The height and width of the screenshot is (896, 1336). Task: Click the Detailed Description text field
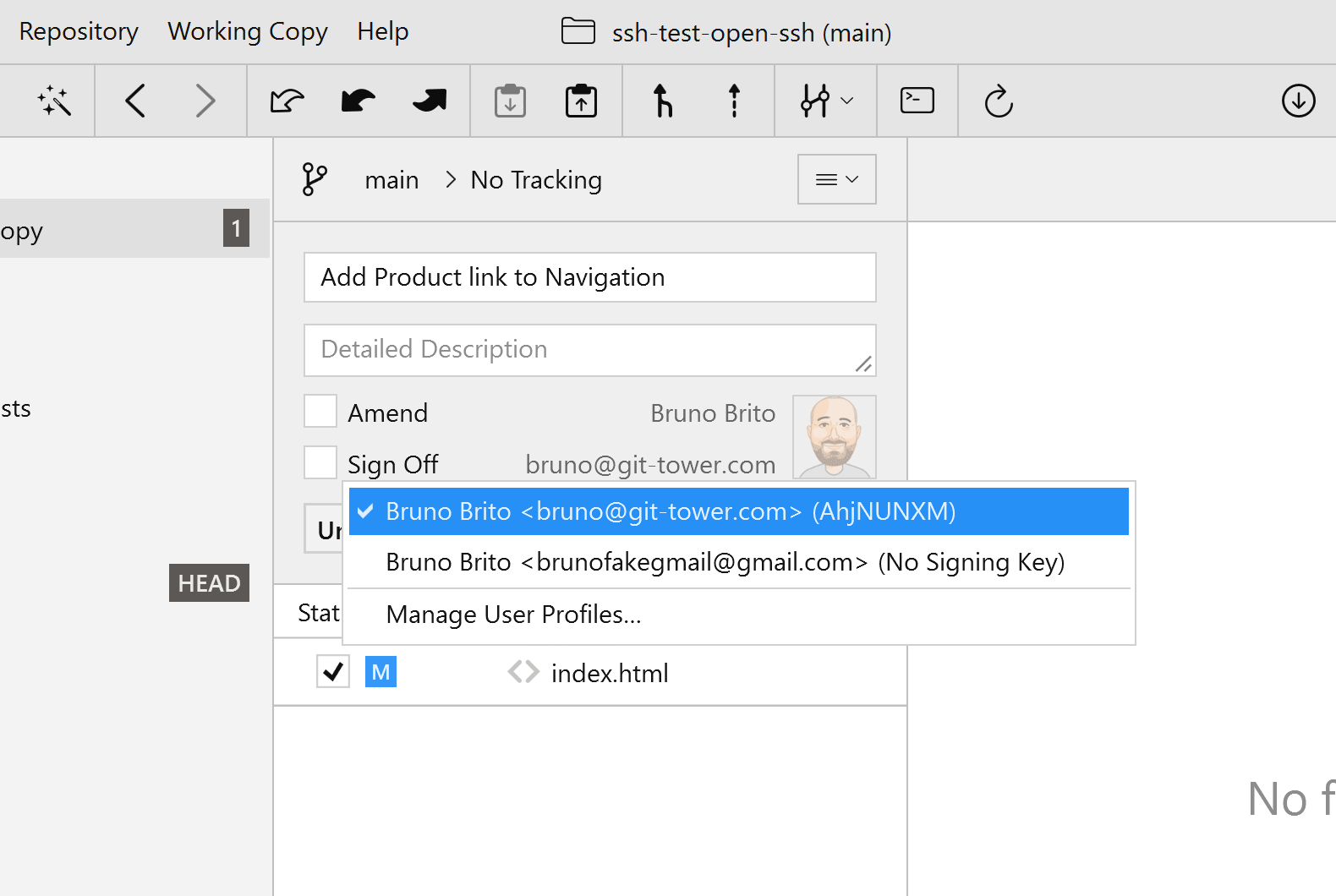pyautogui.click(x=589, y=350)
